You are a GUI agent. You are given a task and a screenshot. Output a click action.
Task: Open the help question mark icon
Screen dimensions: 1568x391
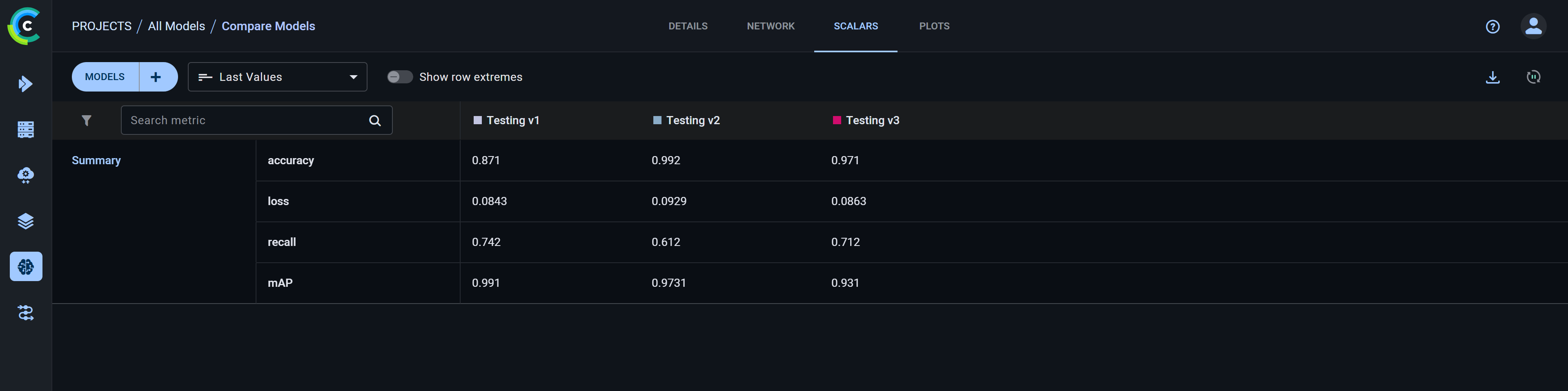click(x=1492, y=26)
